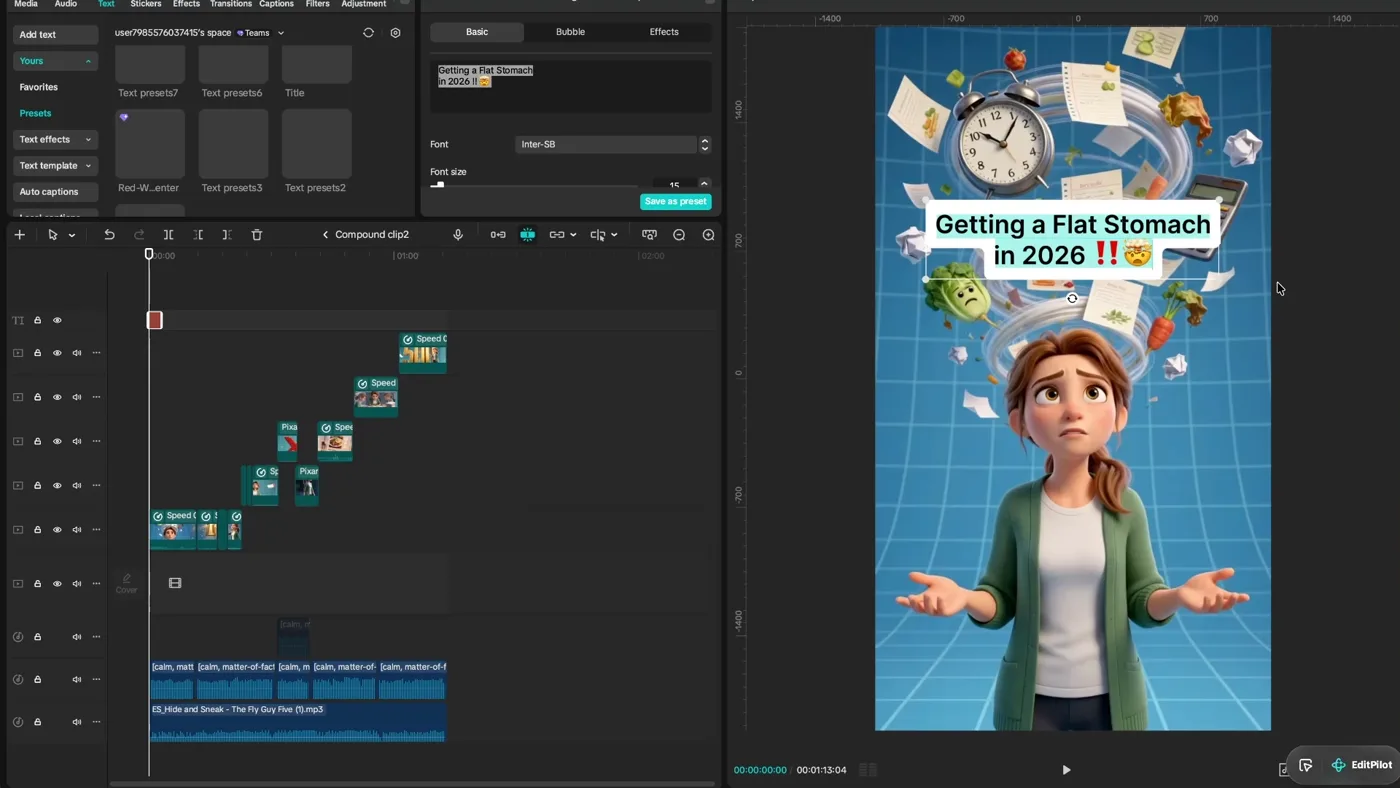Click the Add text button
This screenshot has width=1400, height=788.
click(55, 34)
